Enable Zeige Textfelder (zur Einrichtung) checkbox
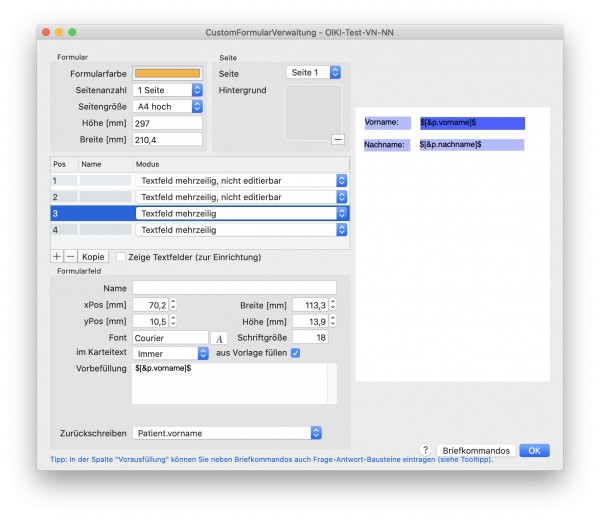Image resolution: width=600 pixels, height=519 pixels. 121,257
